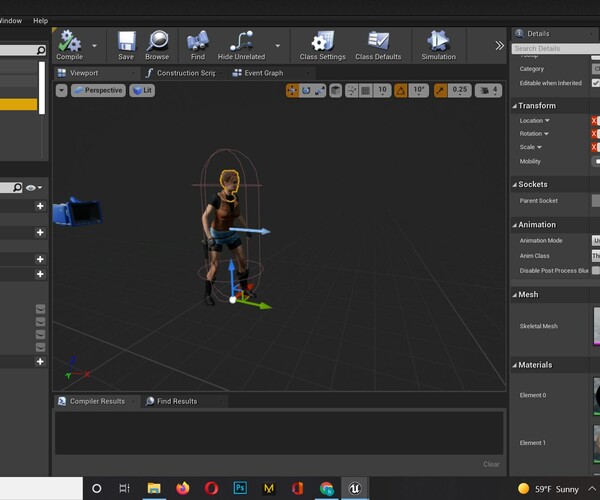Launch Opera from the taskbar
The width and height of the screenshot is (600, 500).
(x=211, y=488)
